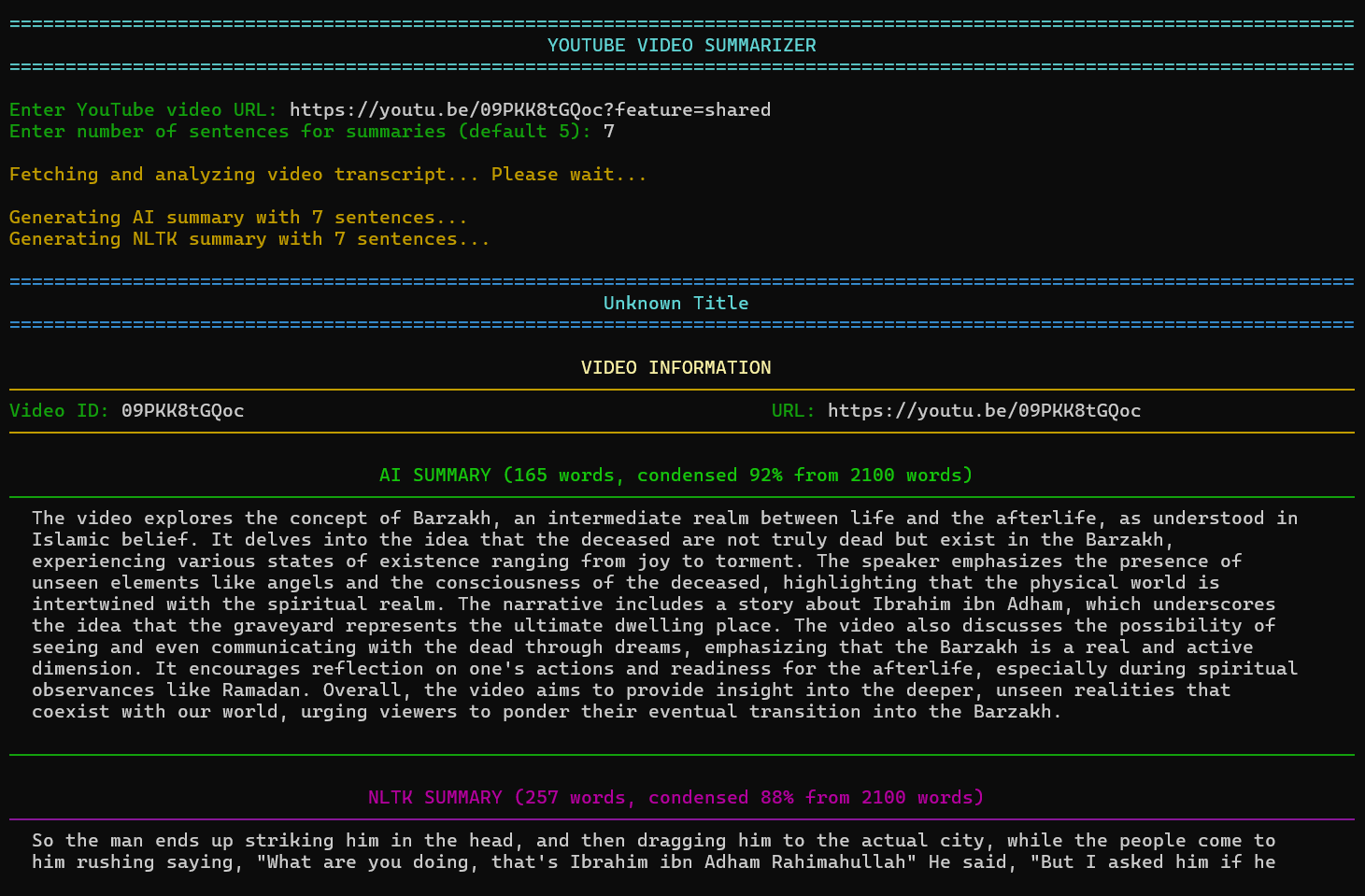Click the 'URL:' label in video information
This screenshot has width=1365, height=896.
pos(793,411)
